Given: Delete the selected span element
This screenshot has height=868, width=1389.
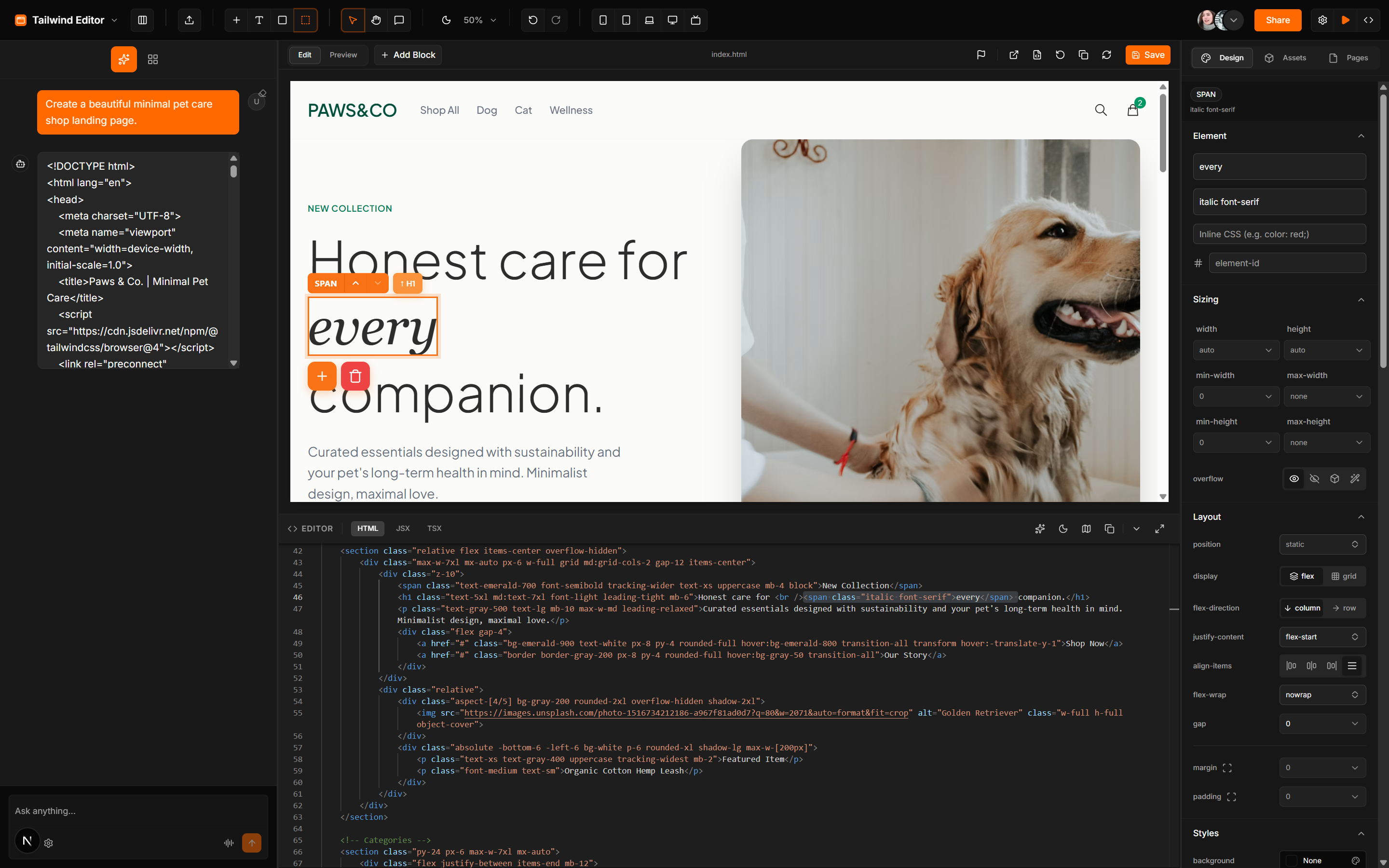Looking at the screenshot, I should coord(355,376).
